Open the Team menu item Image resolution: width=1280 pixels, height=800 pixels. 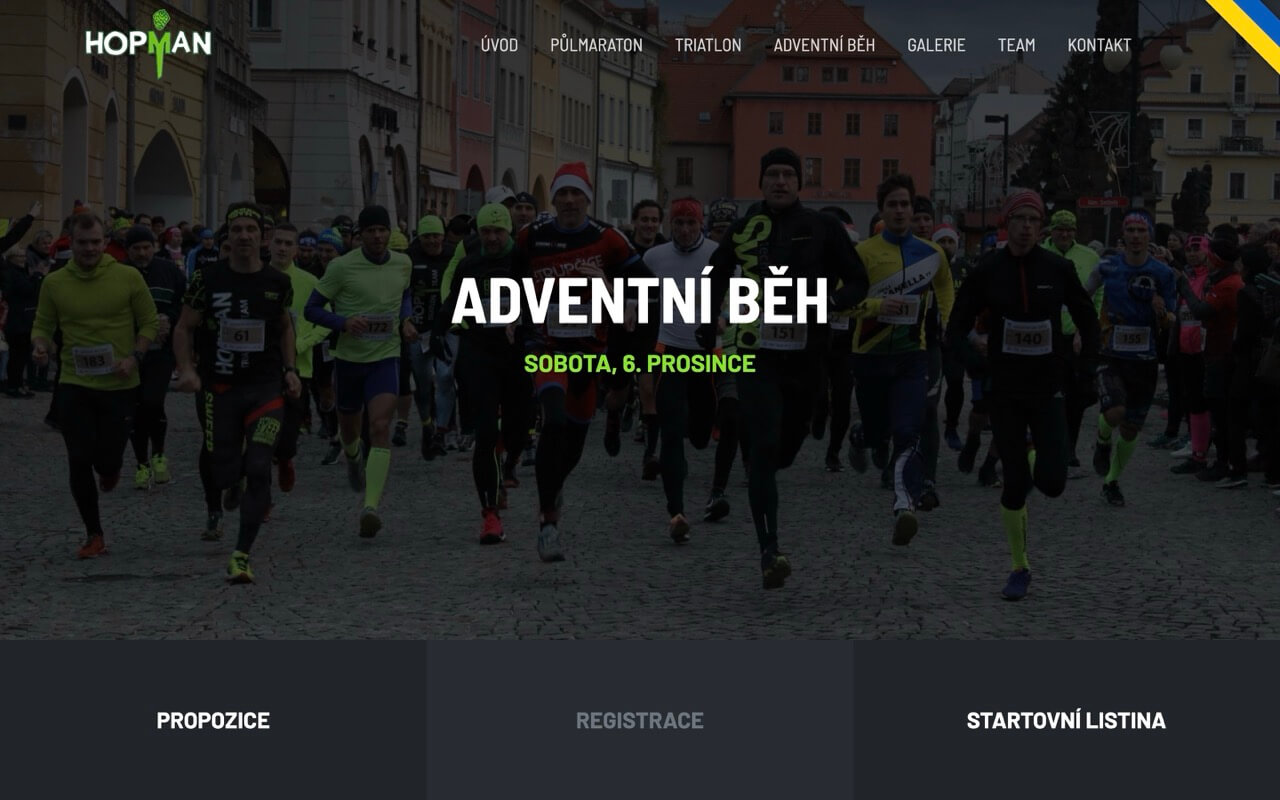point(1016,45)
